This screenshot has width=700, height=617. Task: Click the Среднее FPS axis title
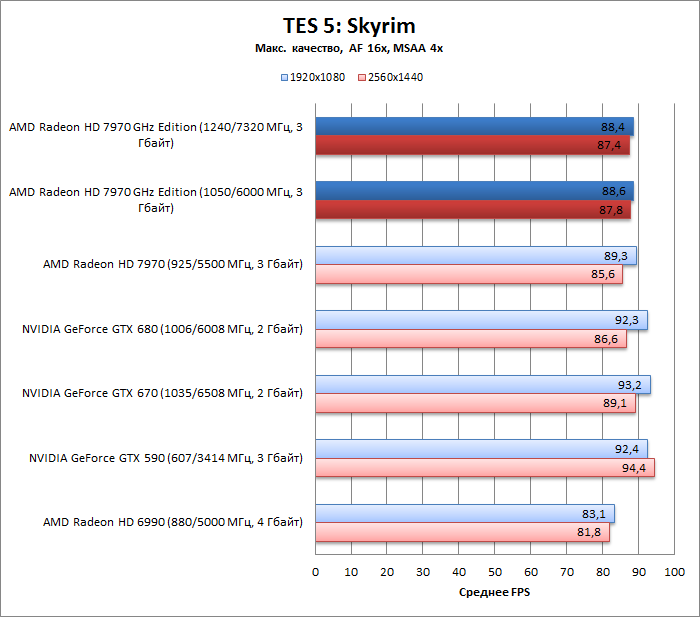point(494,593)
